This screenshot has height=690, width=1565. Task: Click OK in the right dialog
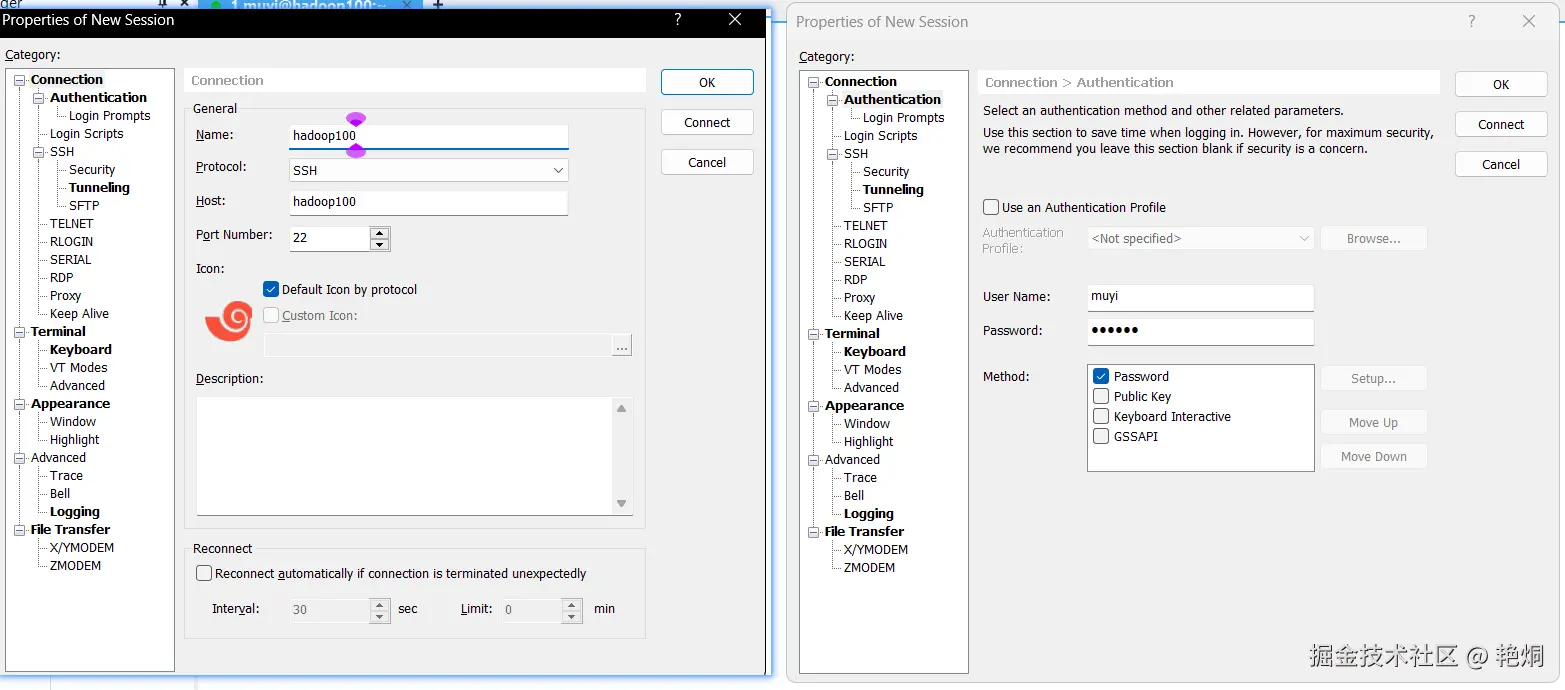point(1501,85)
